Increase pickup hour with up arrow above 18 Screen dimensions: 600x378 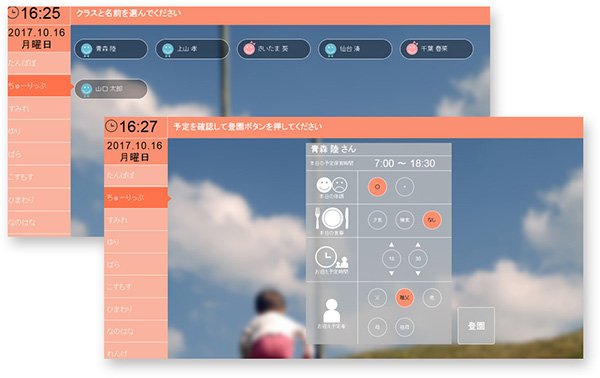(391, 244)
